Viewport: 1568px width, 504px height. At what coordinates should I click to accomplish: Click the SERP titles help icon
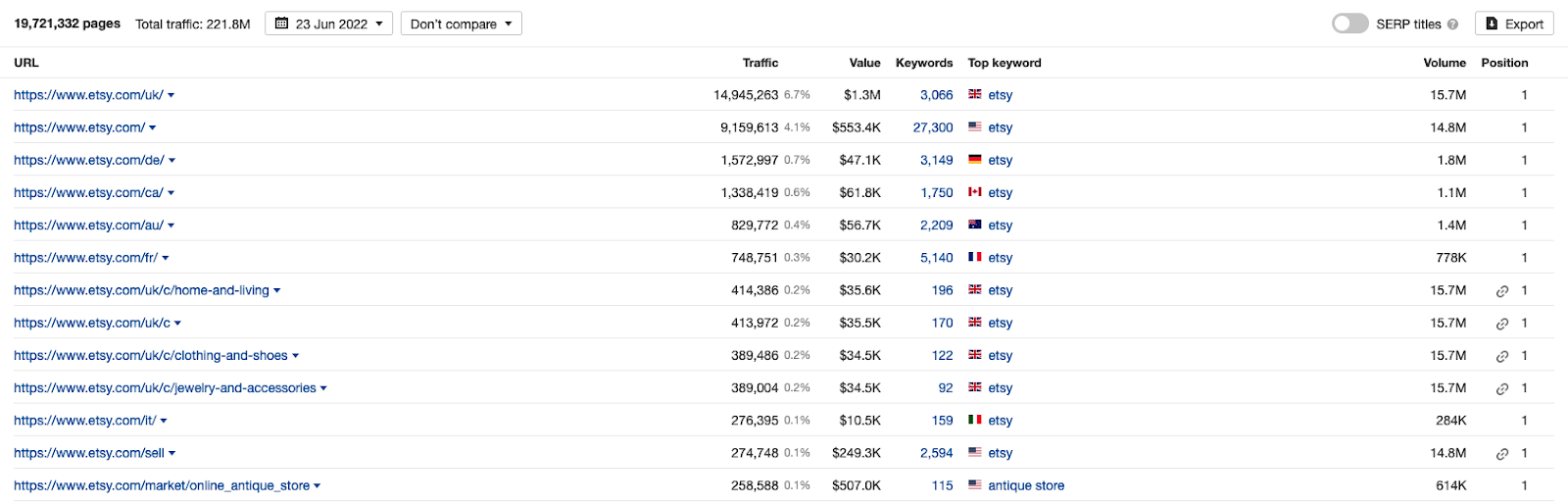click(1452, 25)
